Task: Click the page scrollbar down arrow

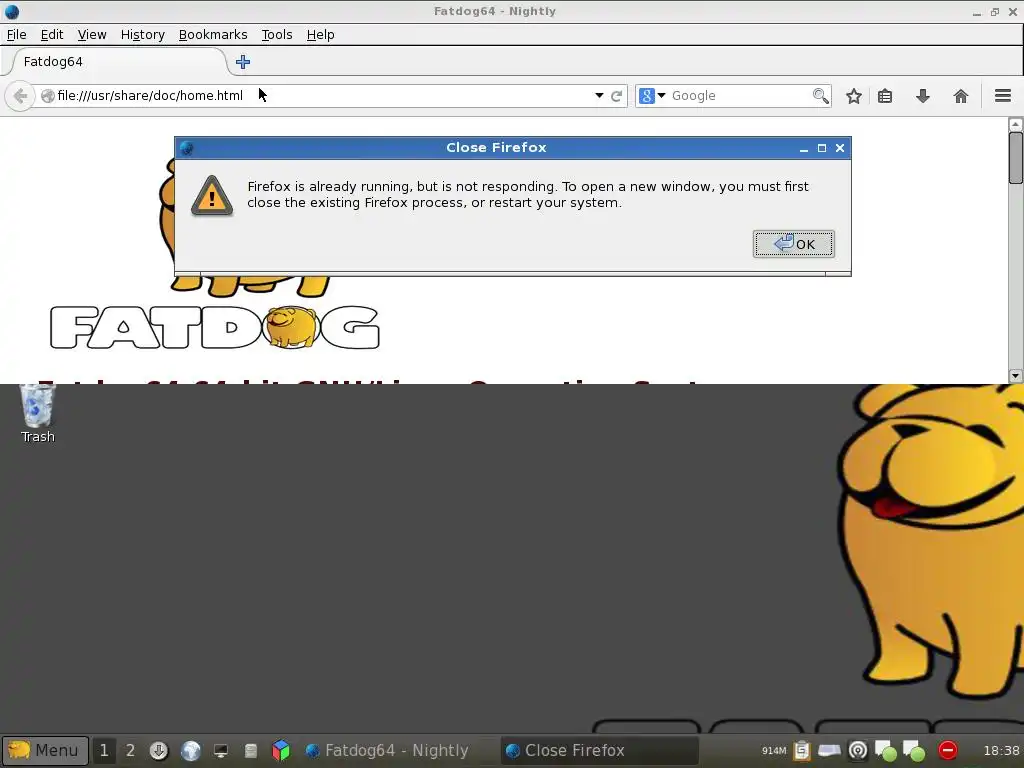Action: tap(1016, 376)
